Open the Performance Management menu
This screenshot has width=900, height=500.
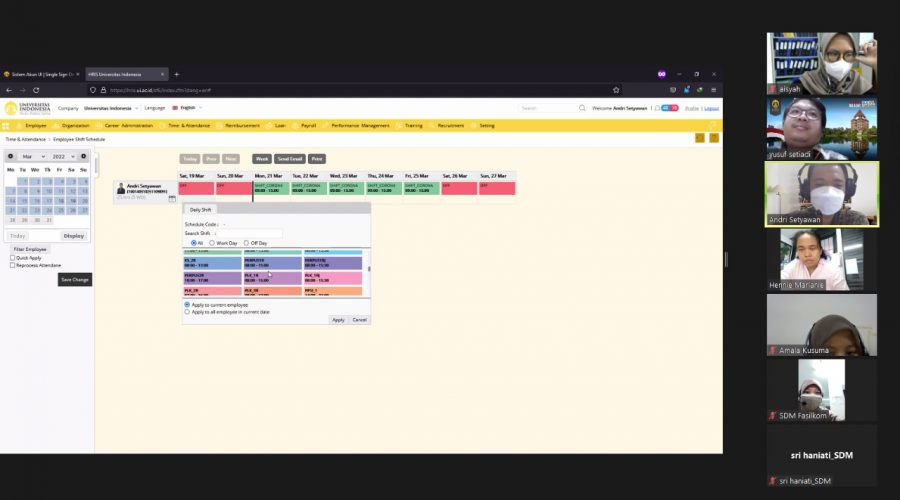360,126
